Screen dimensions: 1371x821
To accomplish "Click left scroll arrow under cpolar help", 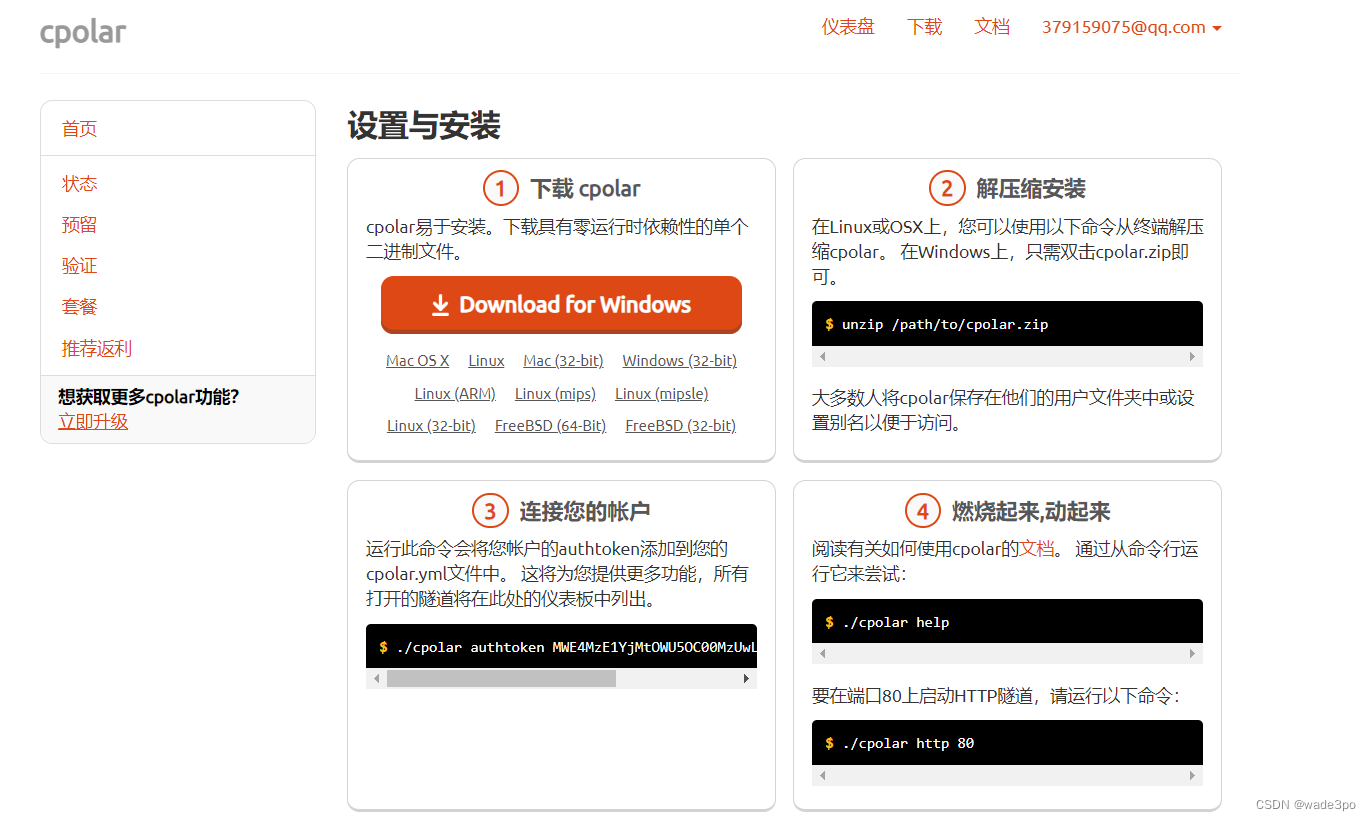I will point(823,655).
